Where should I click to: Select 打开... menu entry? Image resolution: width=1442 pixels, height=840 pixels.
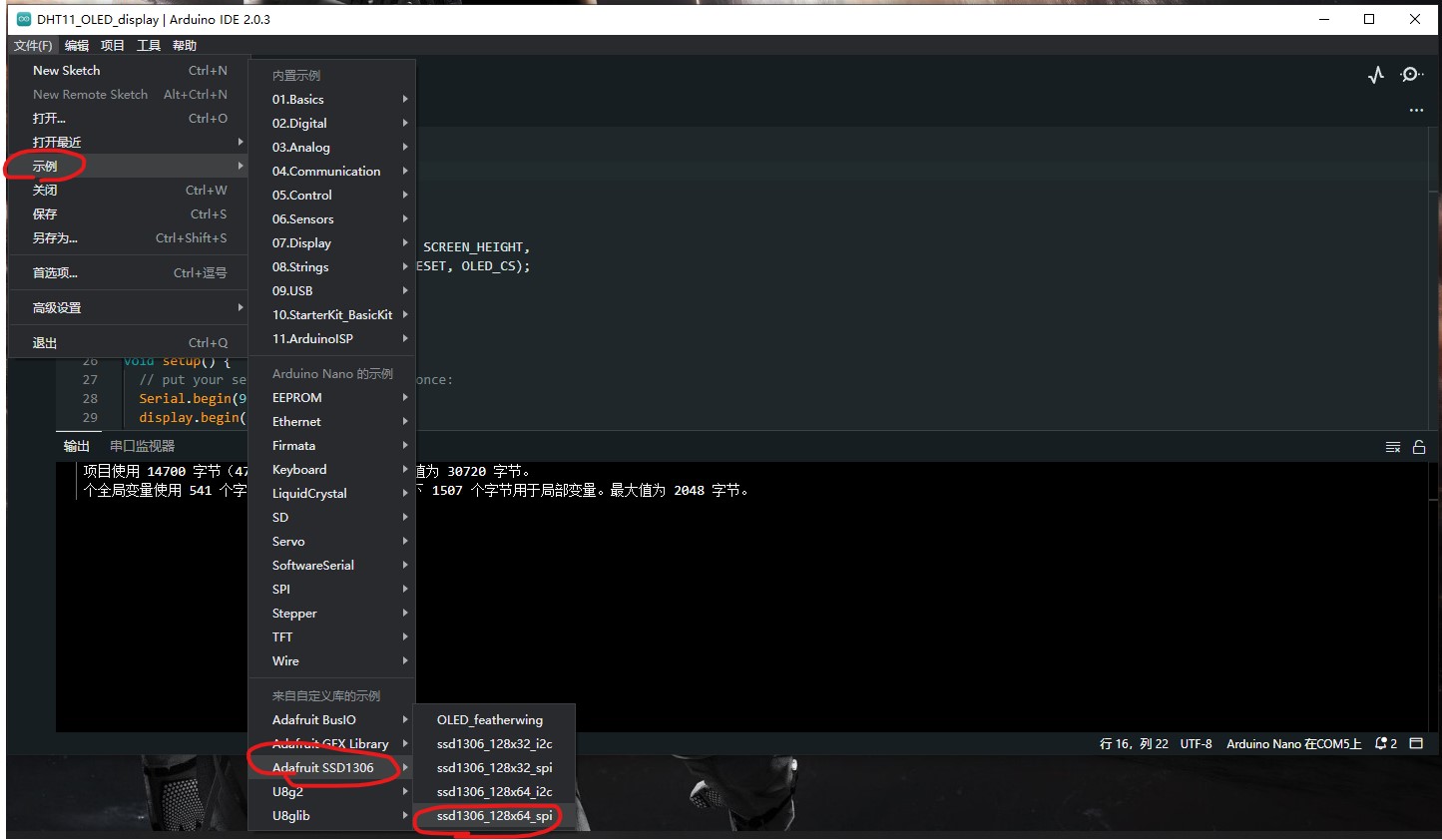(x=128, y=119)
